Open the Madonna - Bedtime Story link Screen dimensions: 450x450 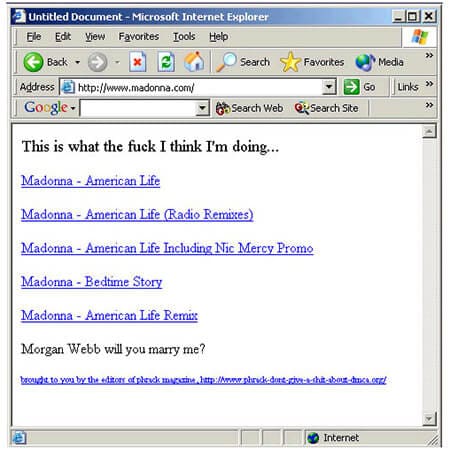(x=92, y=282)
